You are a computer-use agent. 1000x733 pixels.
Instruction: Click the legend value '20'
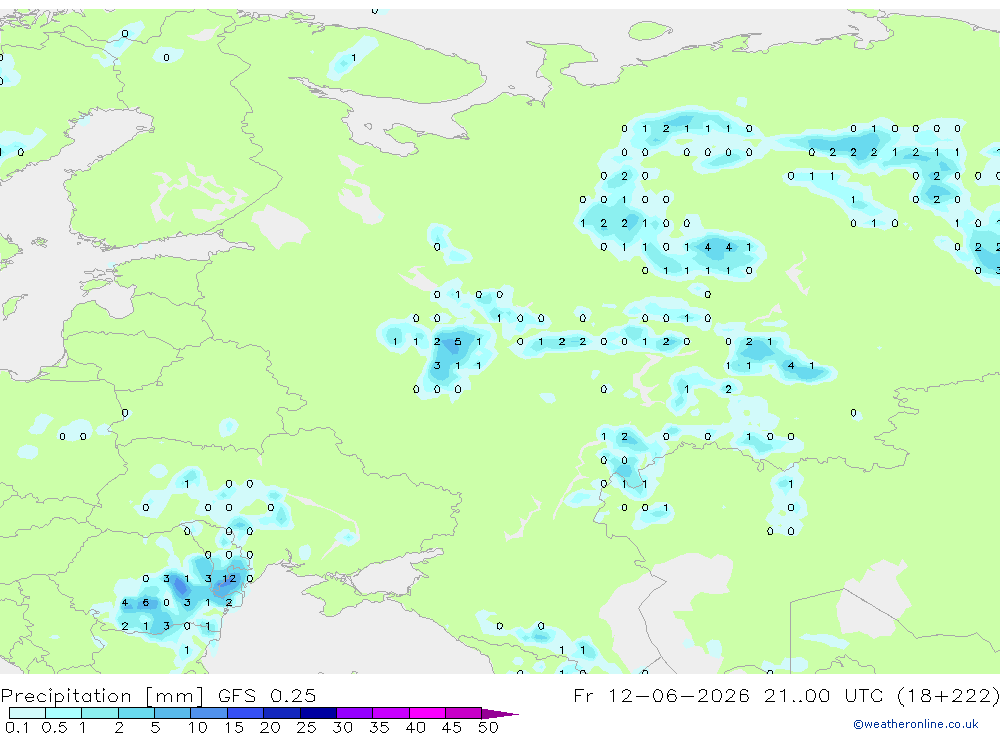click(270, 727)
